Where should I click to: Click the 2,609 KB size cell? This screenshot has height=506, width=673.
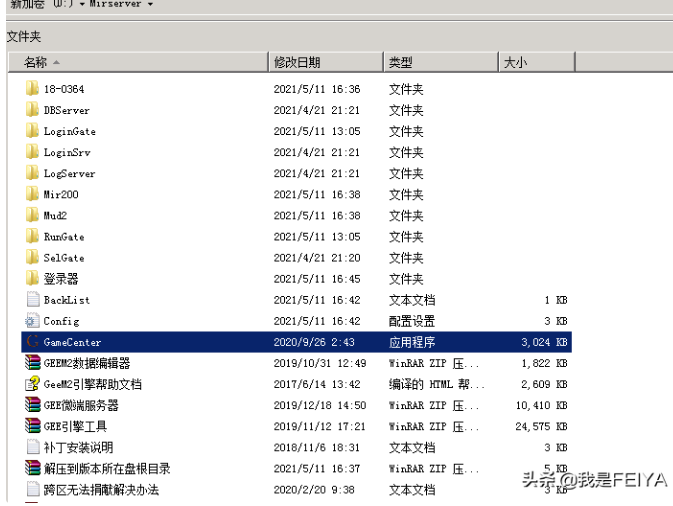tap(544, 384)
